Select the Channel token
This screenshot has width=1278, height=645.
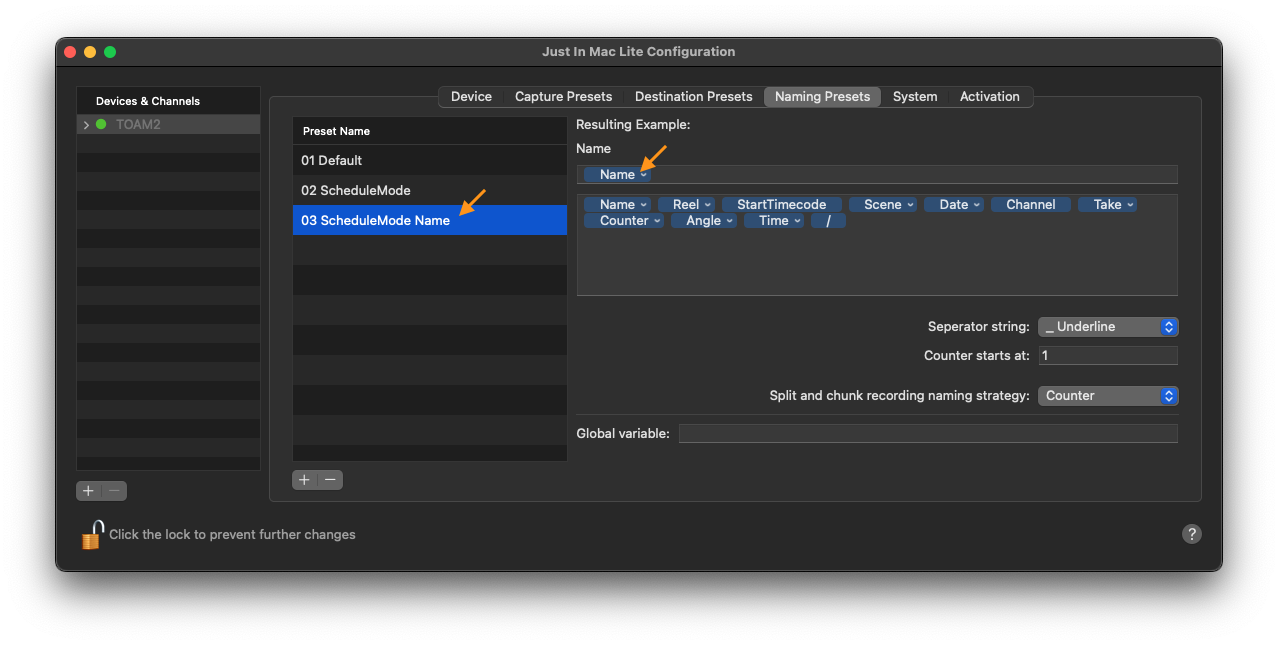point(1031,204)
